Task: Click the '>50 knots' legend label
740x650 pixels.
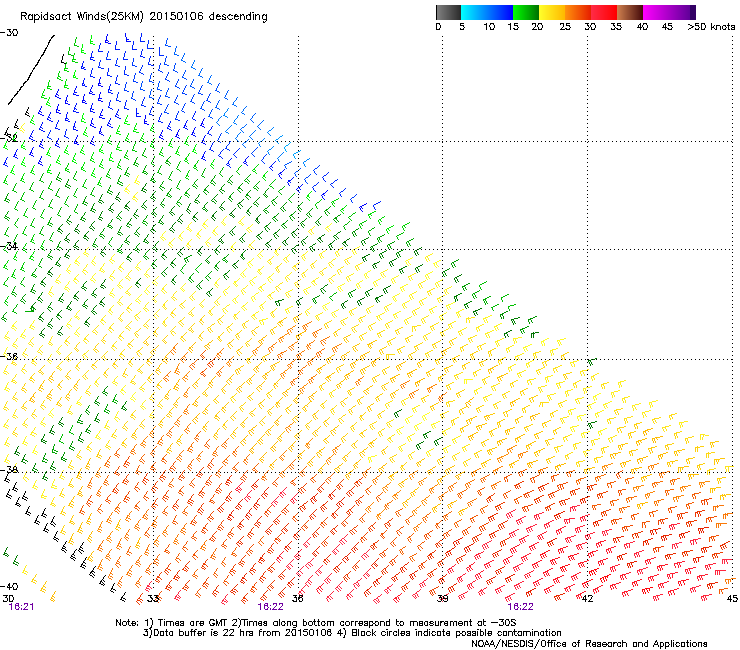Action: pos(711,27)
